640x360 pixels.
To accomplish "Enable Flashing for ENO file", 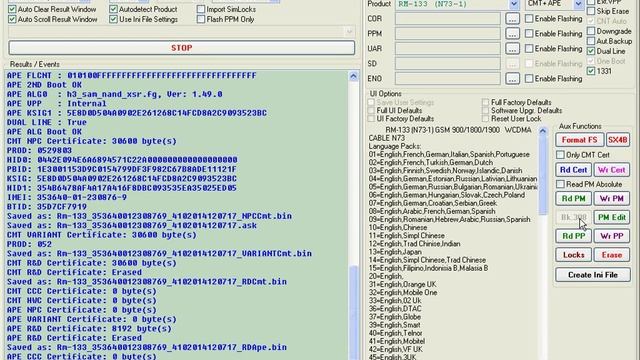I will 529,78.
